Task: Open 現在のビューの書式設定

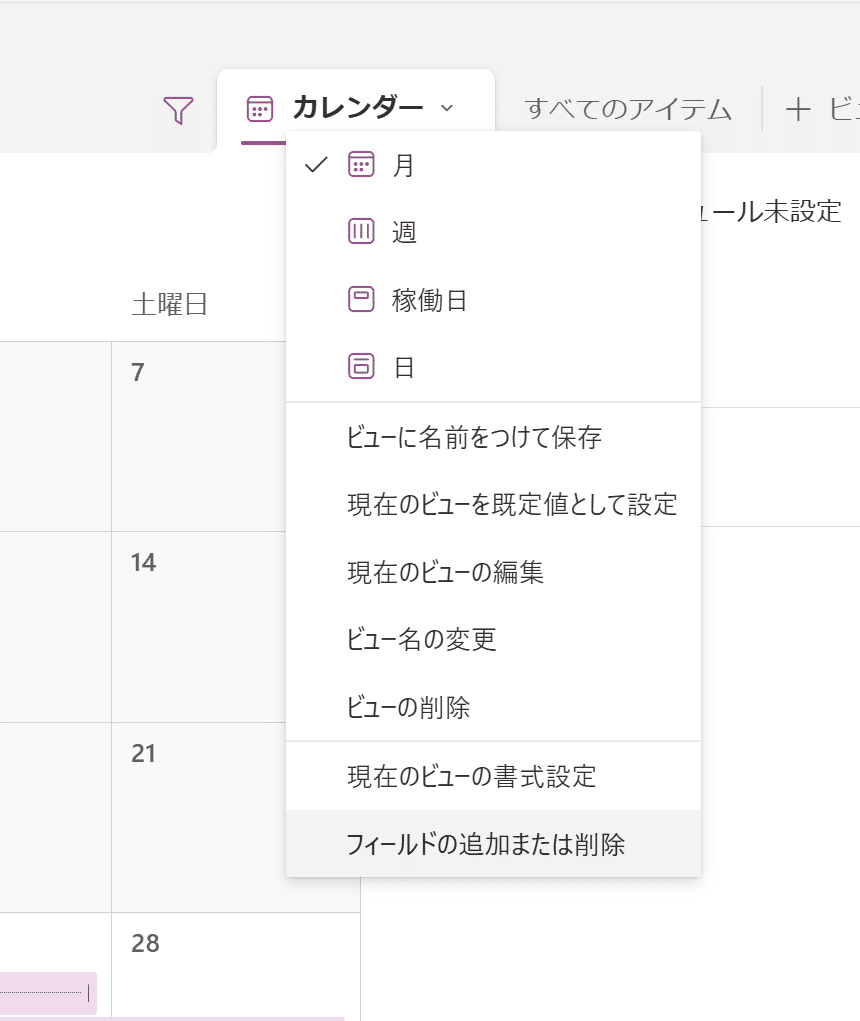Action: [493, 776]
